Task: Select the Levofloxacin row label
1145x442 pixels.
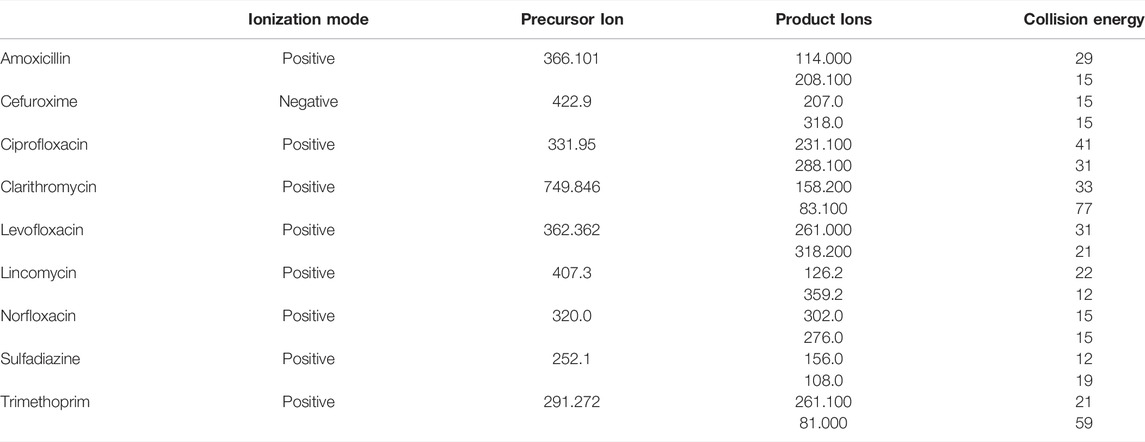Action: (x=42, y=230)
